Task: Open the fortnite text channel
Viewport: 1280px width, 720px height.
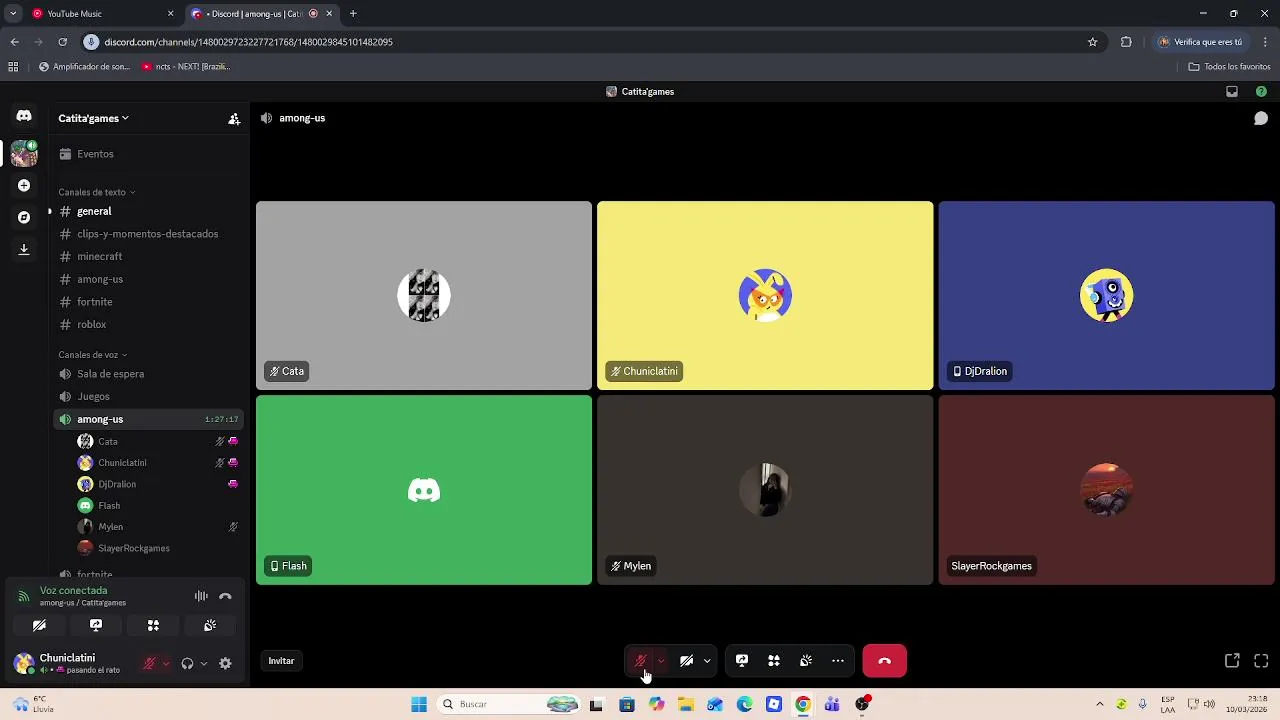Action: coord(148,302)
